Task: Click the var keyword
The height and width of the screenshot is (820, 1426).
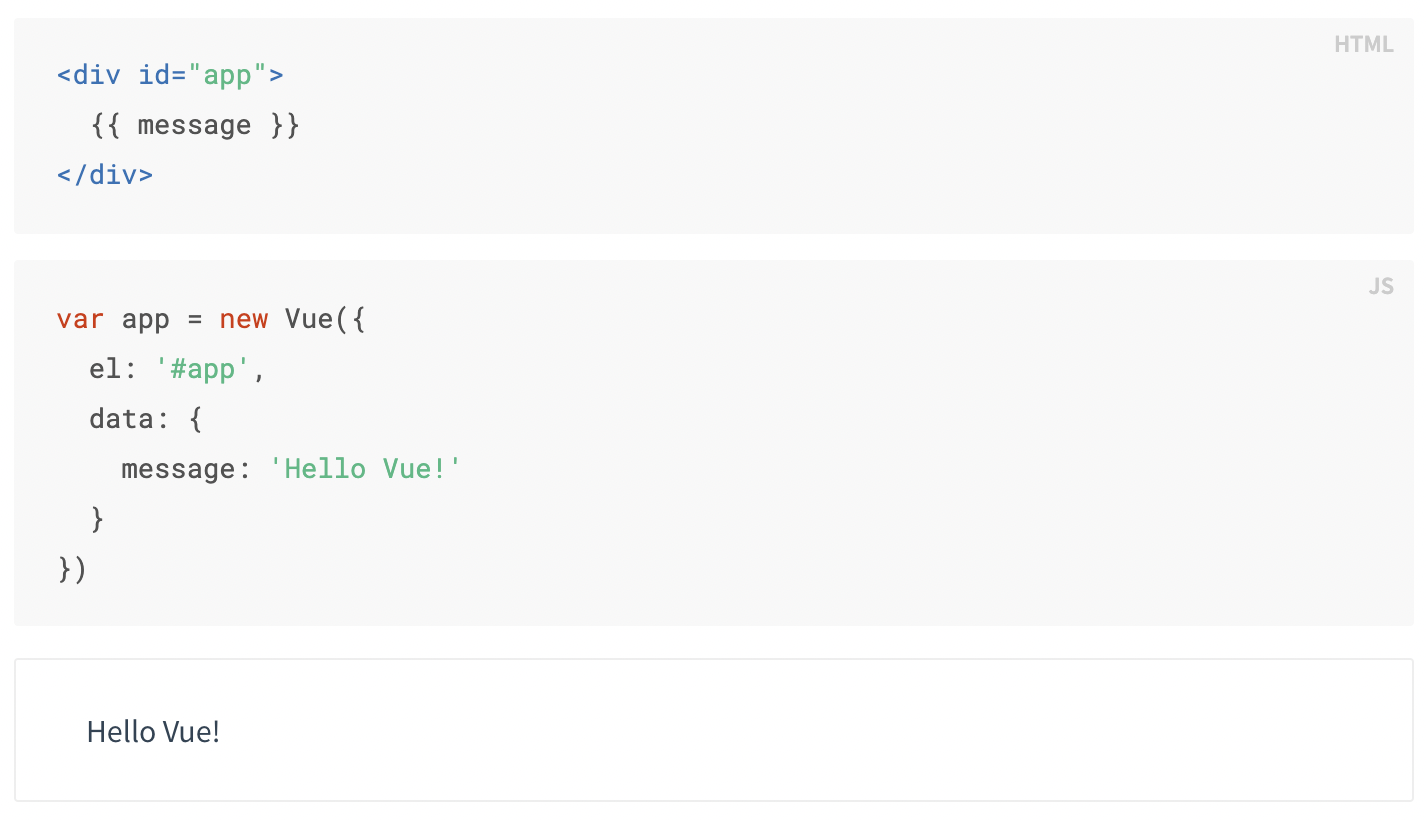Action: (80, 319)
